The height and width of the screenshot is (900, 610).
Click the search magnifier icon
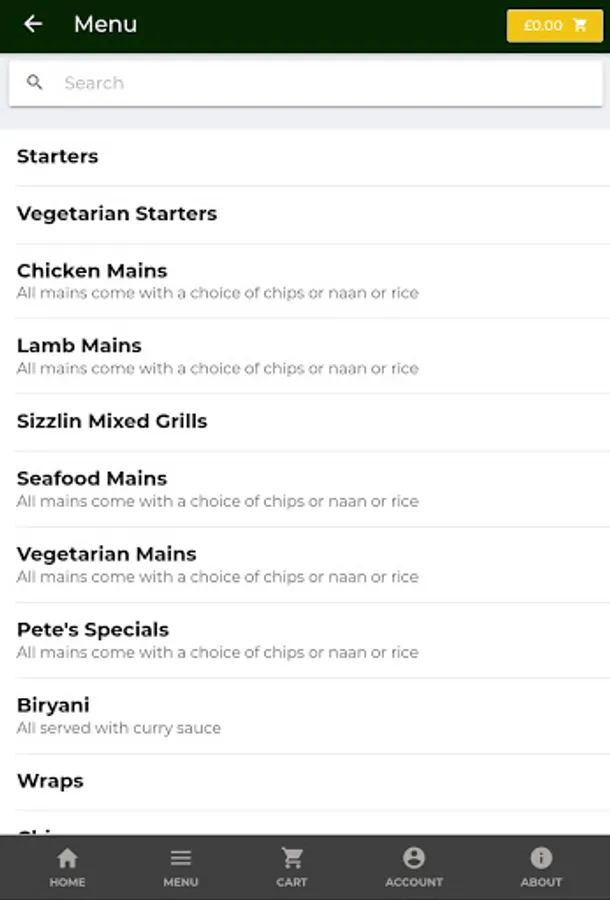click(35, 83)
